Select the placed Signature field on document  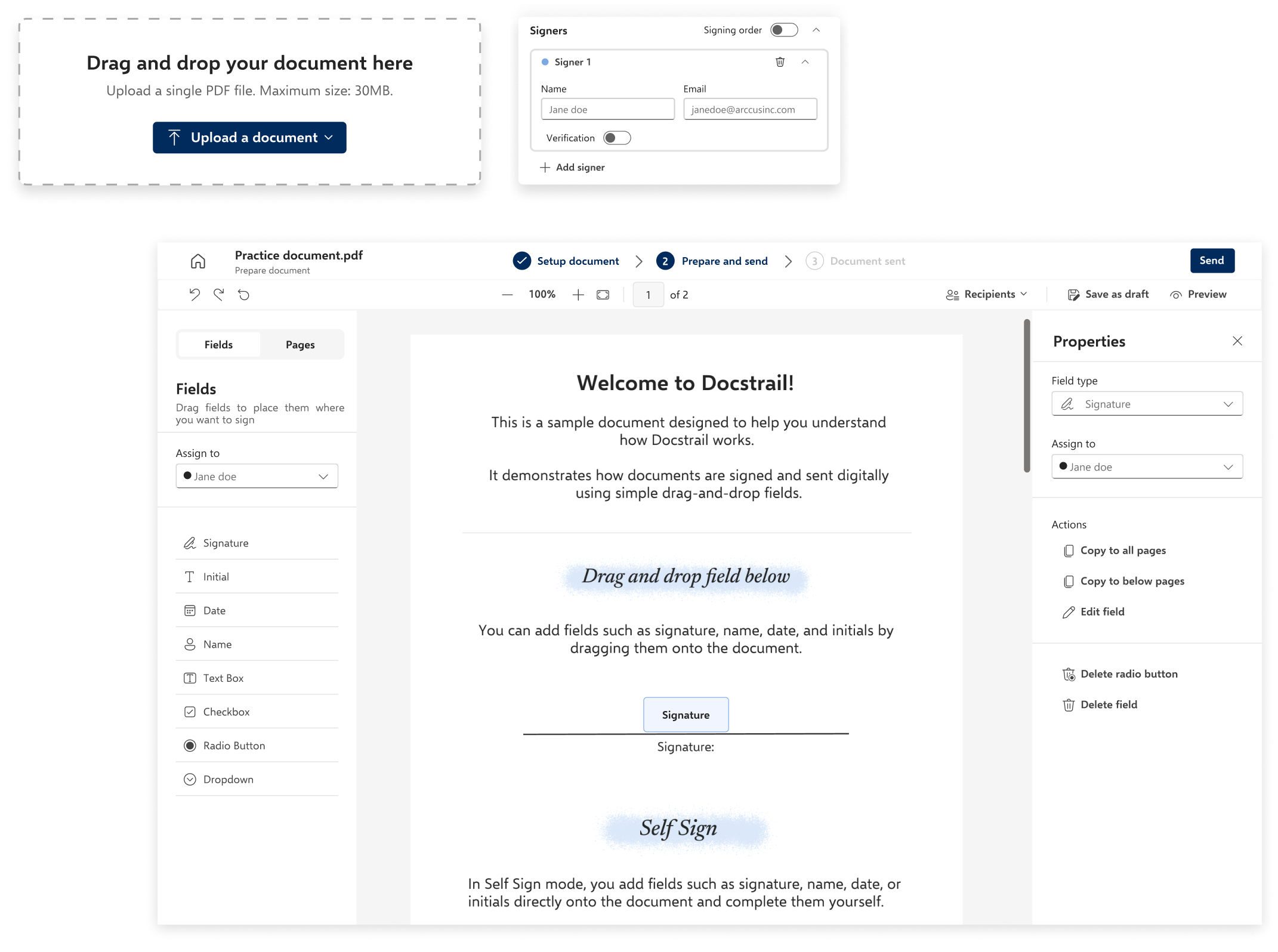(686, 715)
